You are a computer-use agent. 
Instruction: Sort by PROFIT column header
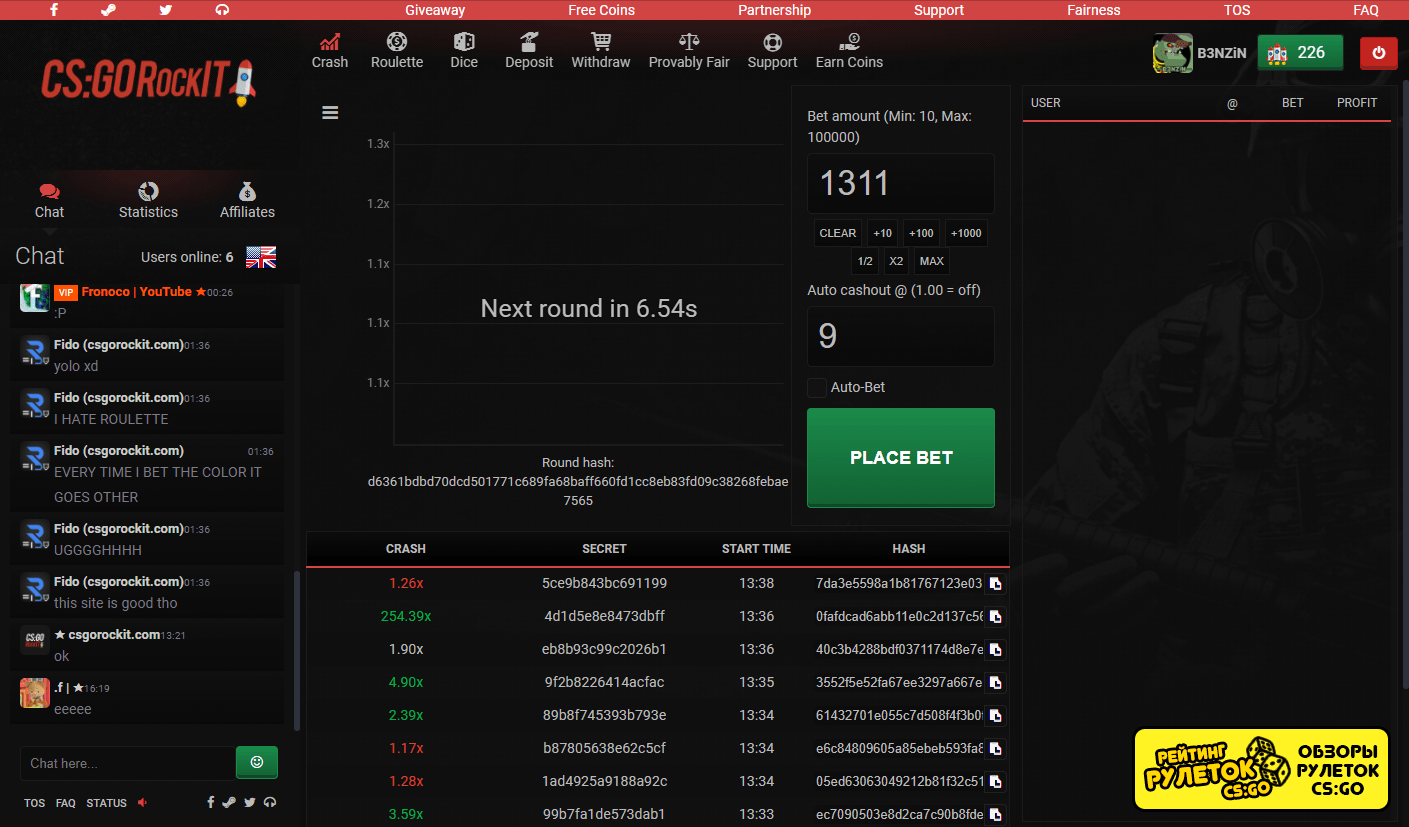point(1357,103)
